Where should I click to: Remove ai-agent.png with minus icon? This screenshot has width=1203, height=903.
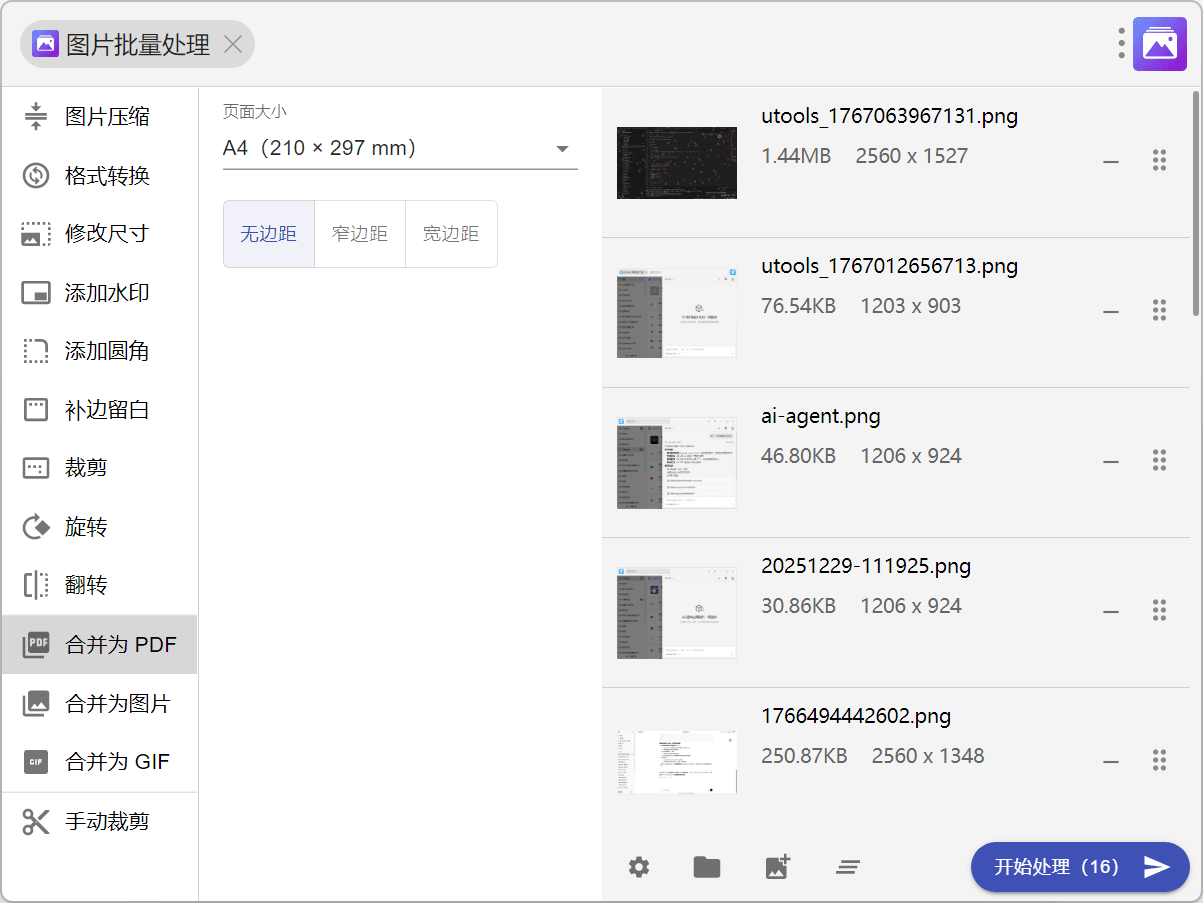[1111, 461]
